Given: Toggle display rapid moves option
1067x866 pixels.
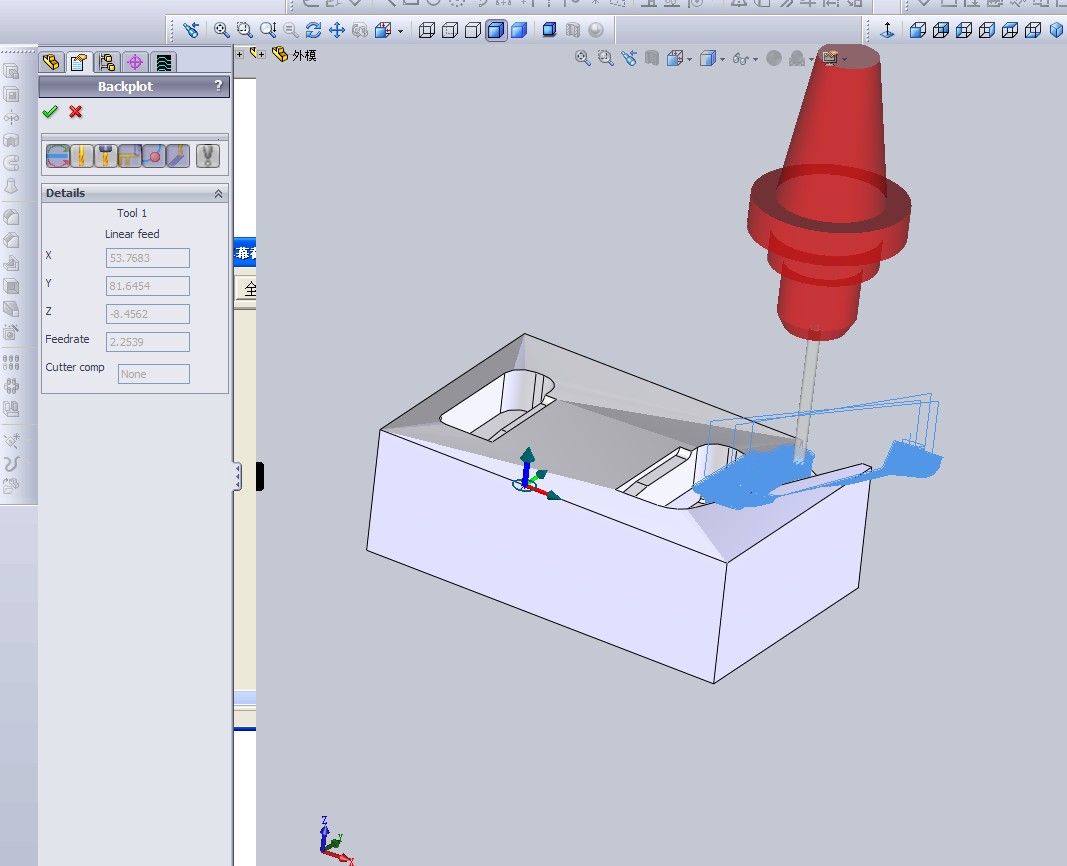Looking at the screenshot, I should pos(129,156).
